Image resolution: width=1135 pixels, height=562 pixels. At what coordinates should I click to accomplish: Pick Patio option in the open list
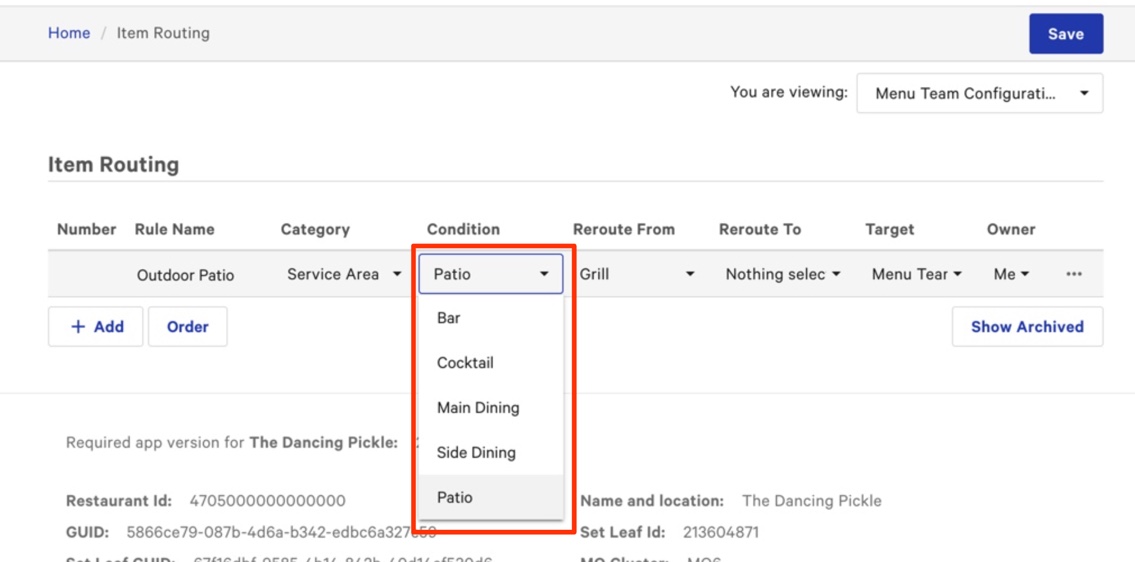(455, 498)
